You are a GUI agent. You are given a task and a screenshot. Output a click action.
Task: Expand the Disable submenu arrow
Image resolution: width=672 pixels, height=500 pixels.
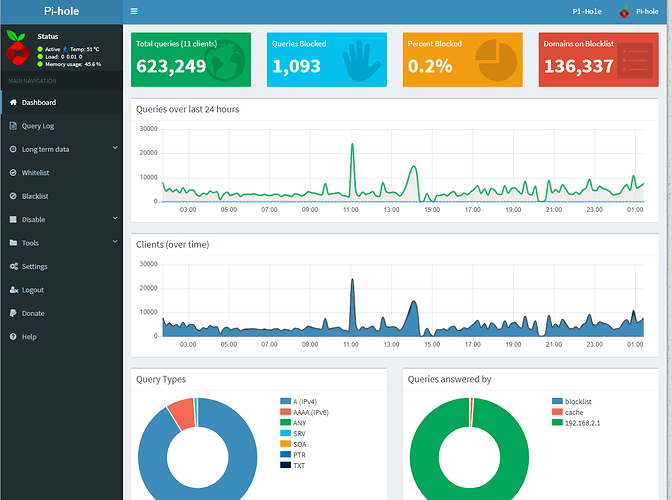coord(115,218)
